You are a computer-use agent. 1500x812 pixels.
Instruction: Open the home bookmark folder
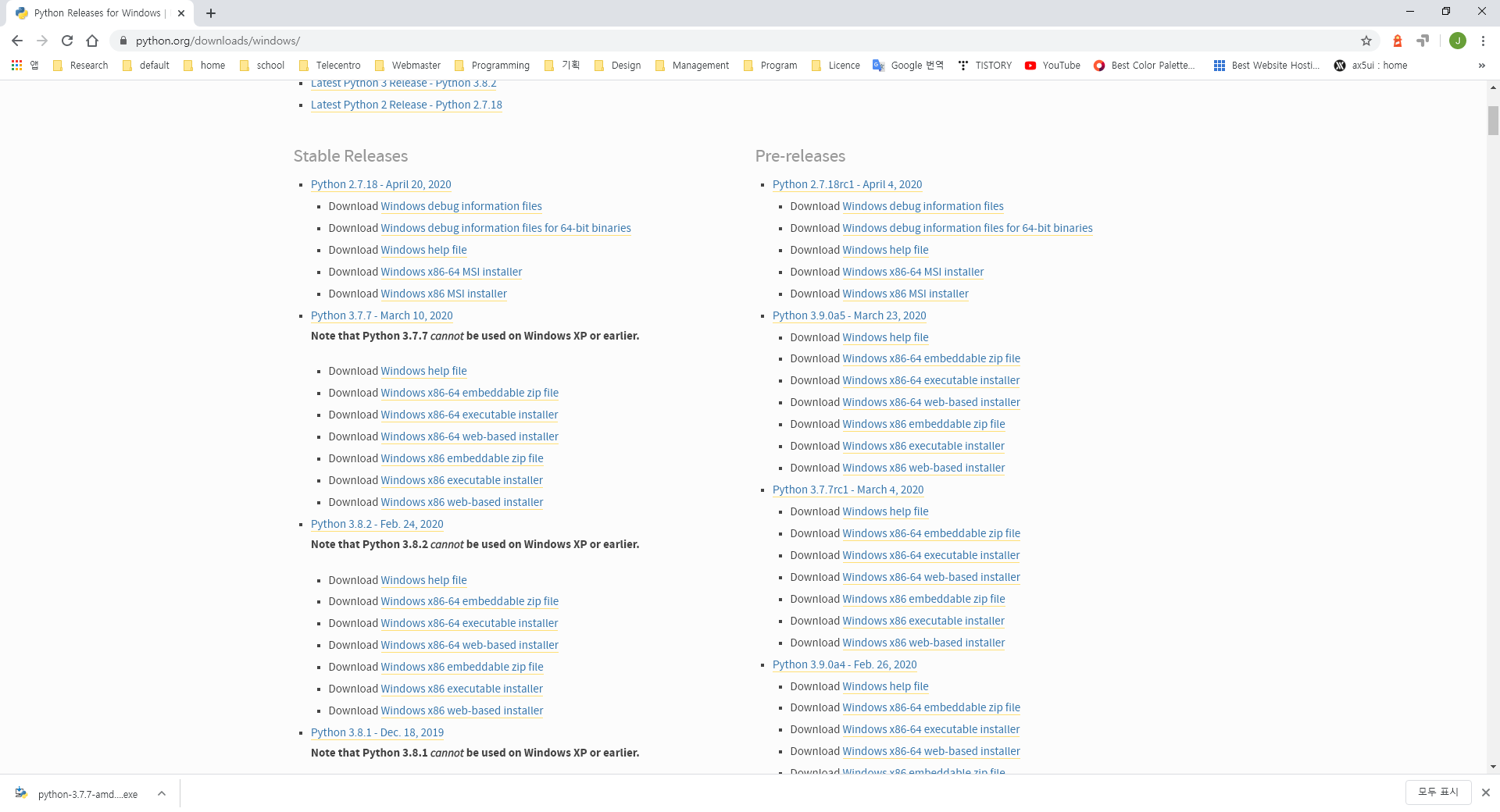pyautogui.click(x=205, y=66)
